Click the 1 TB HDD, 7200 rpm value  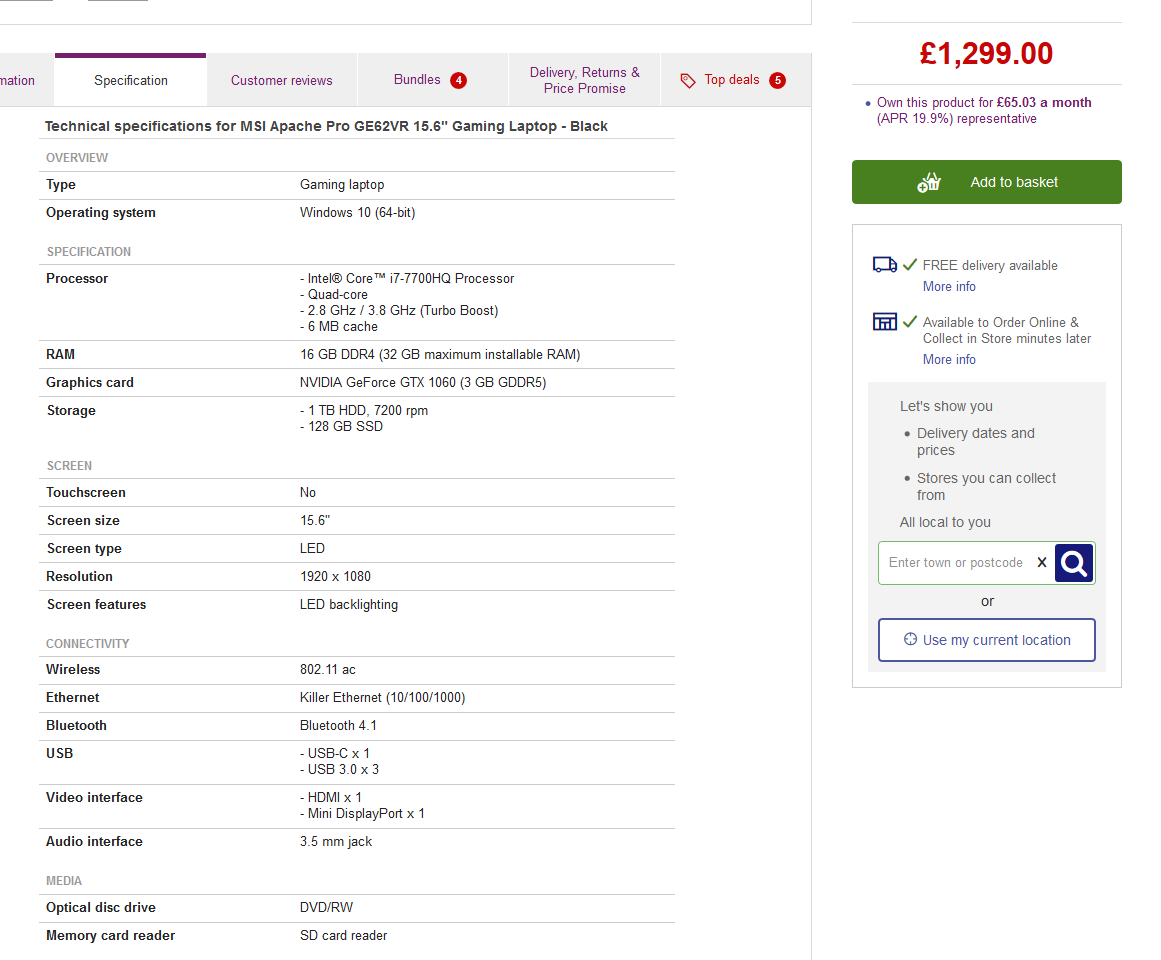pos(364,410)
